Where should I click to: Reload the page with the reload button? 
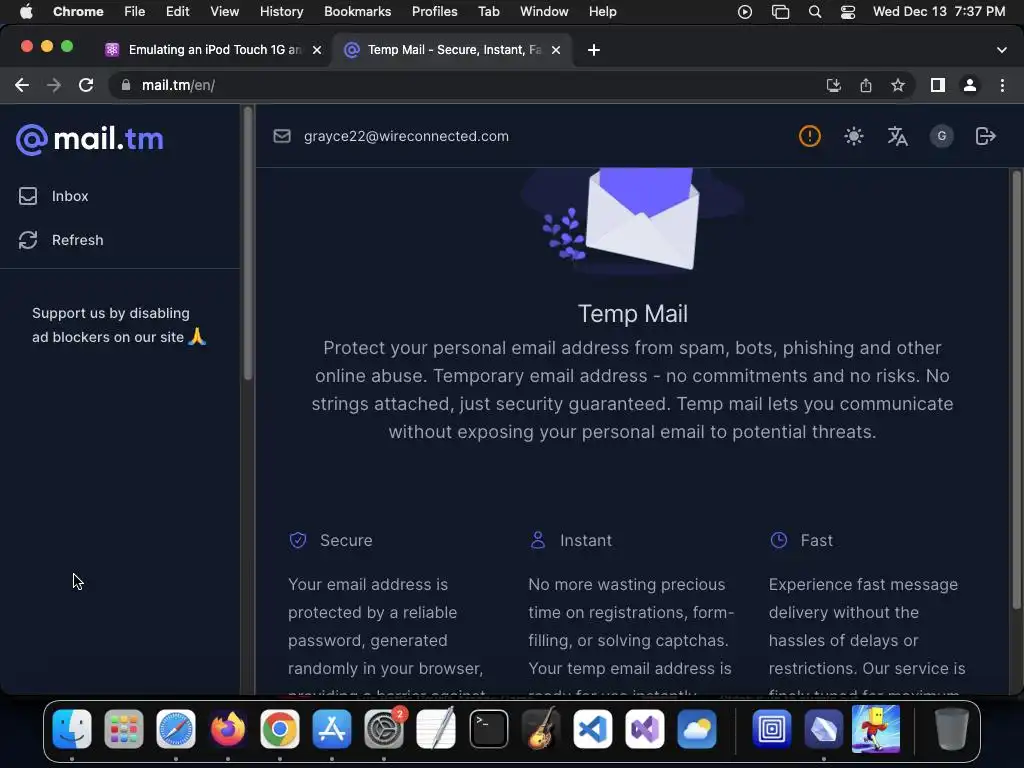click(x=86, y=85)
